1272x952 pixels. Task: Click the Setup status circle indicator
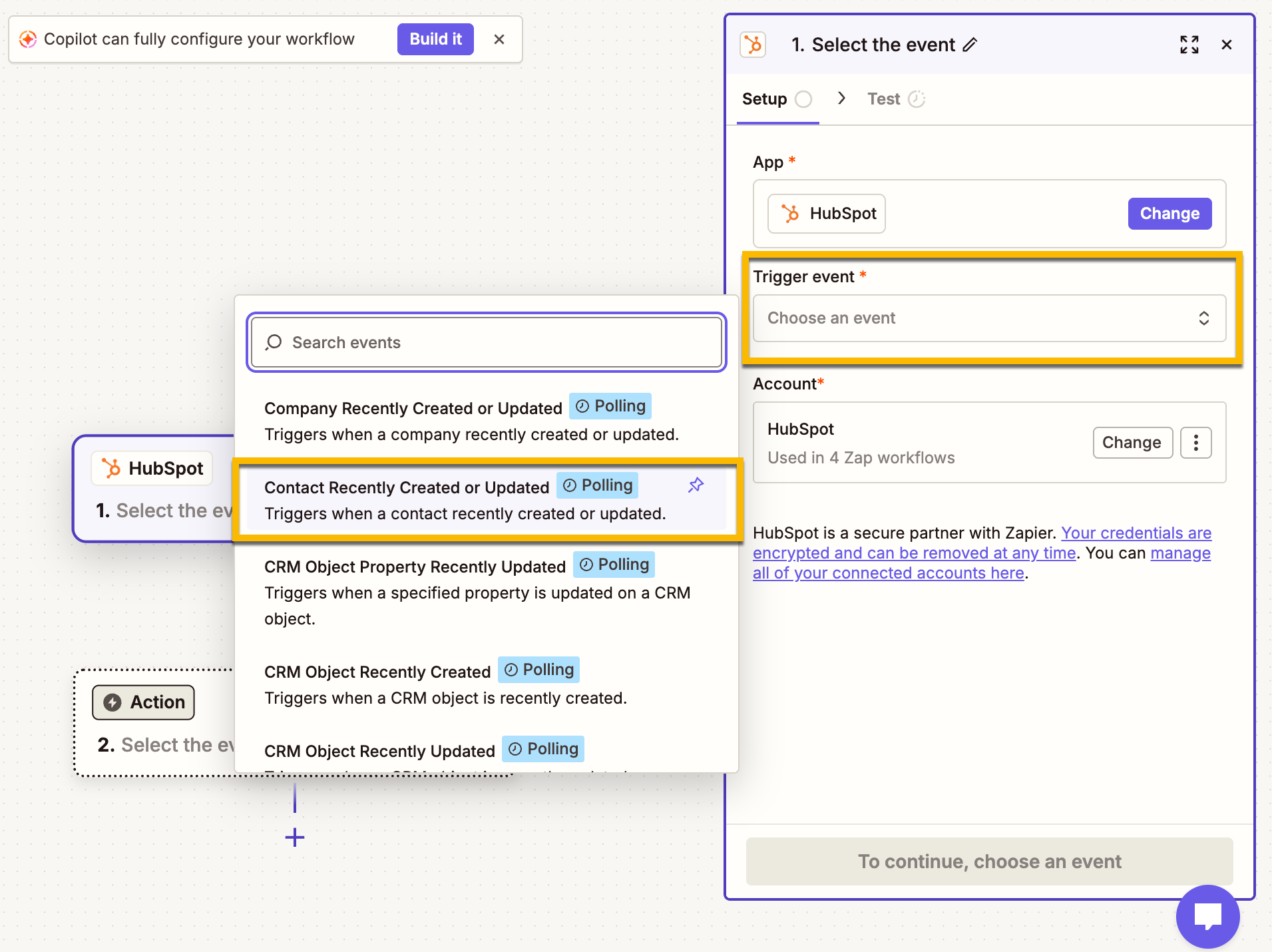pyautogui.click(x=804, y=99)
